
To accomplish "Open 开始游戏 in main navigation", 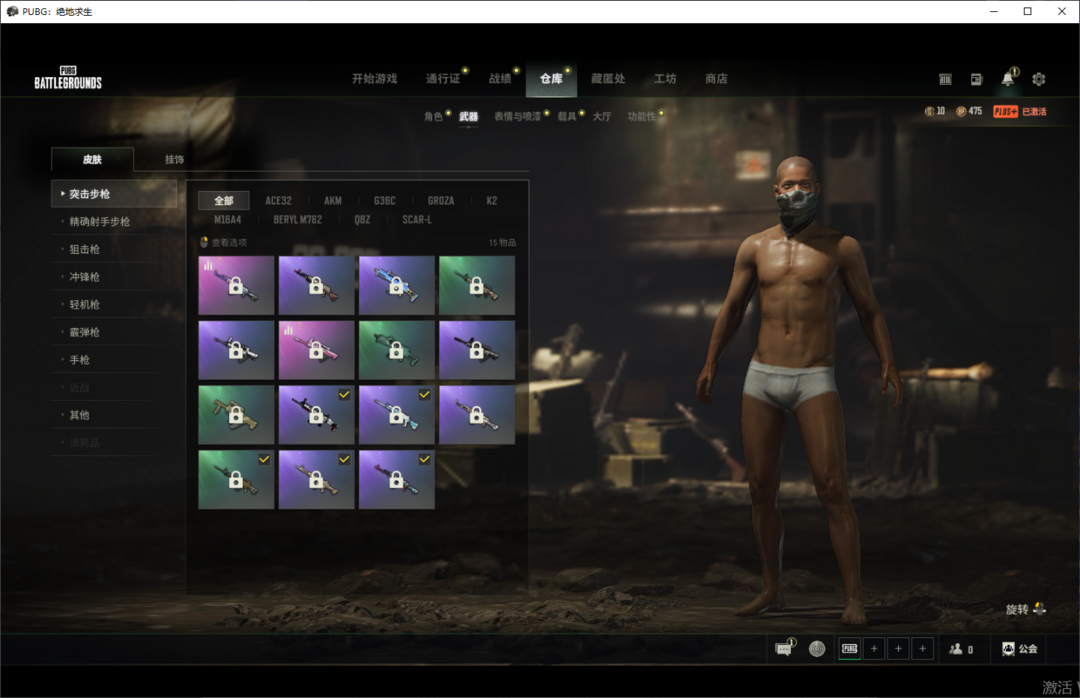I will [375, 79].
